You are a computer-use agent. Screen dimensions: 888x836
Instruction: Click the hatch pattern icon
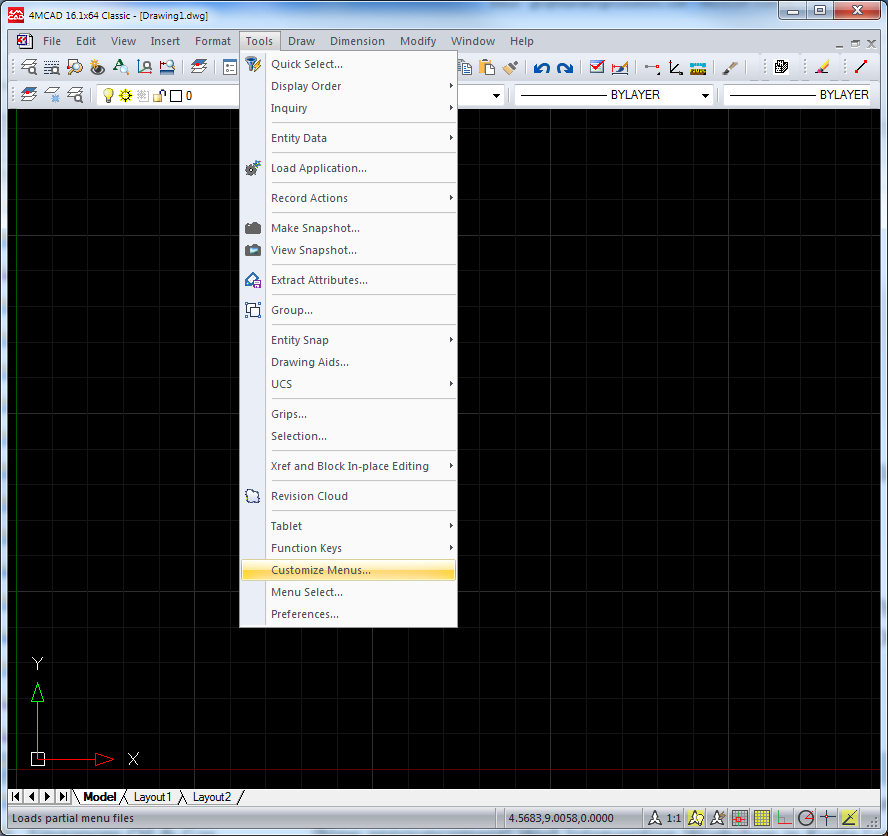(782, 67)
